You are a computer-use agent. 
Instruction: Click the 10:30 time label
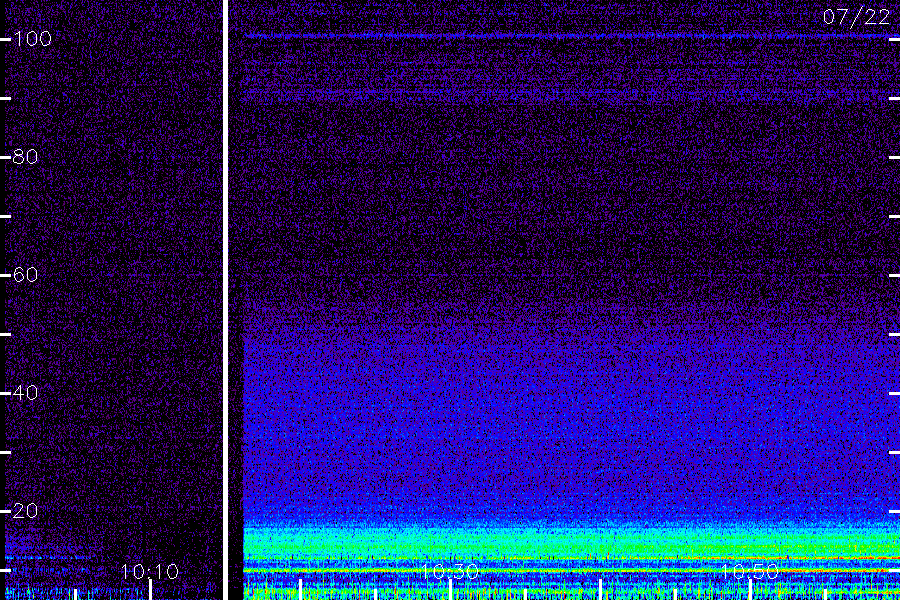[450, 571]
